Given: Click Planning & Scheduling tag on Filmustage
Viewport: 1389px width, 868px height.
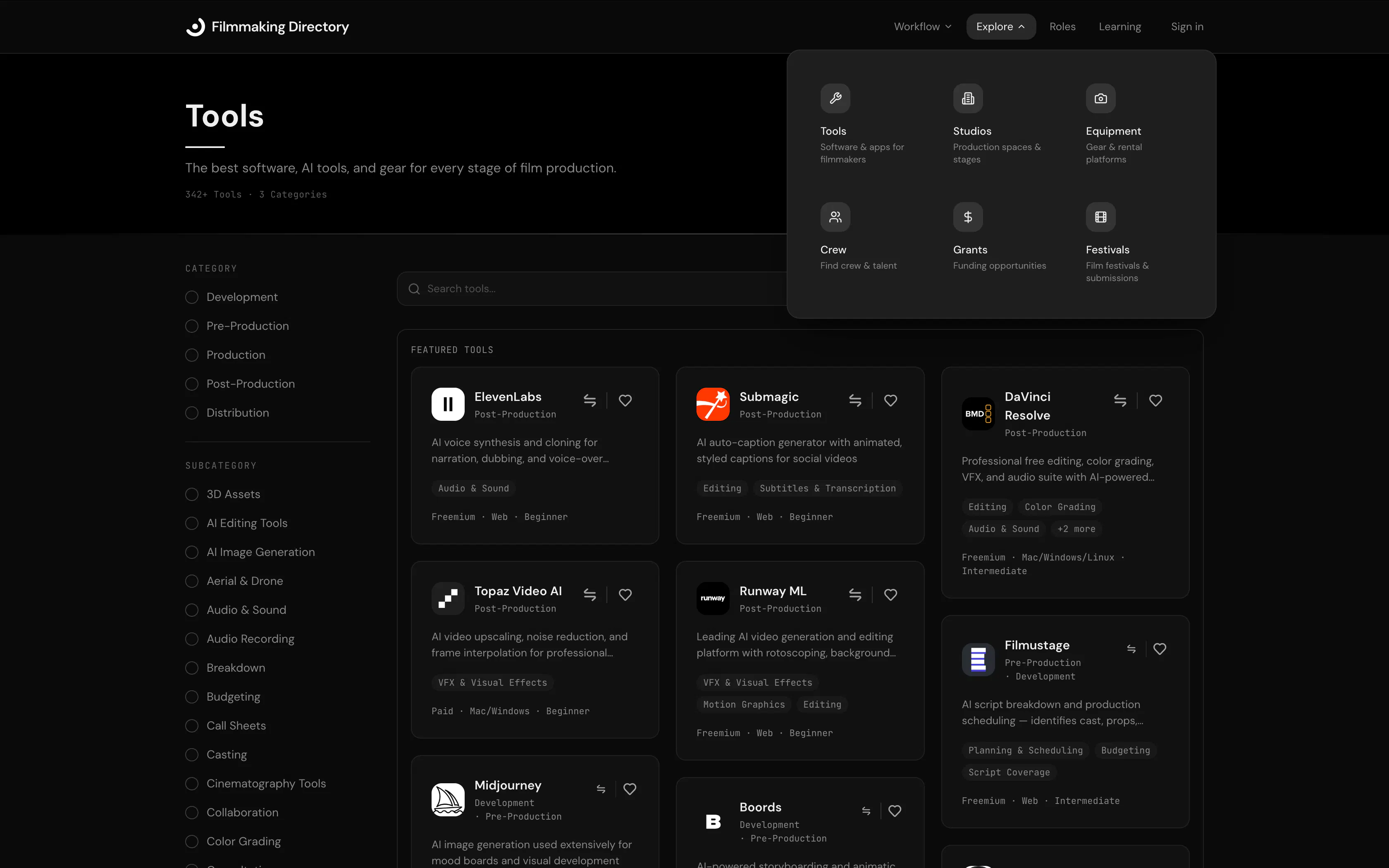Looking at the screenshot, I should 1026,750.
